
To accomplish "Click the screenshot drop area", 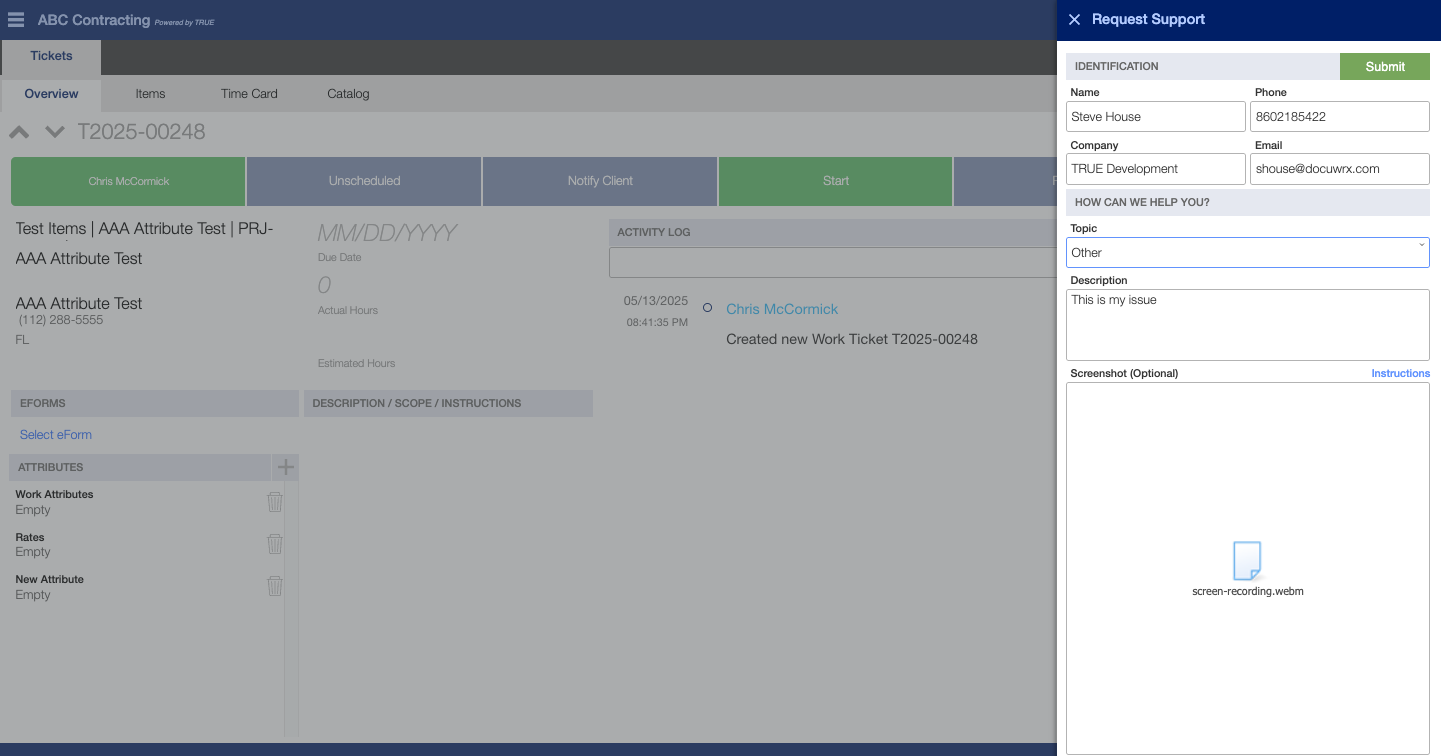I will click(x=1248, y=568).
